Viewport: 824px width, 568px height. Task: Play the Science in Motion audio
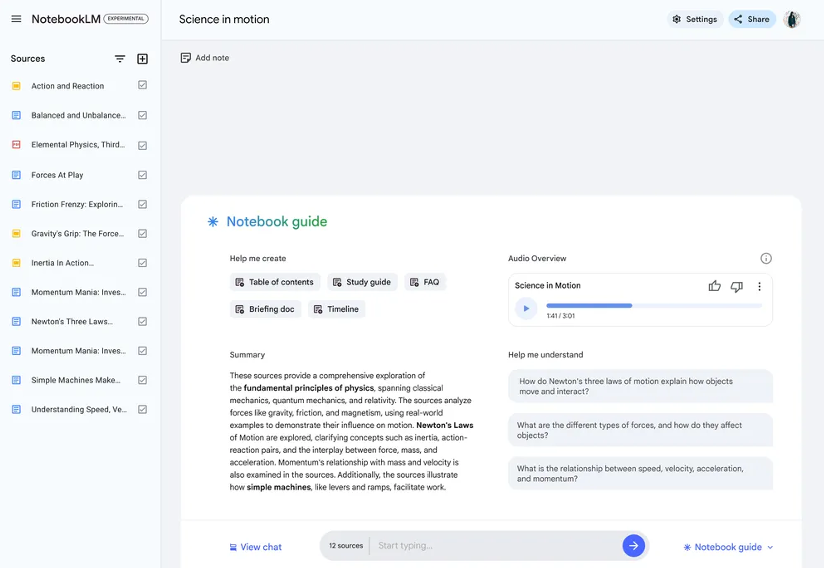526,309
